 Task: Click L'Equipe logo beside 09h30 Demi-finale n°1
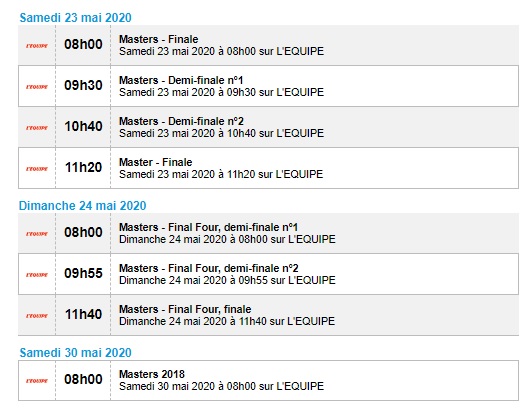[37, 87]
